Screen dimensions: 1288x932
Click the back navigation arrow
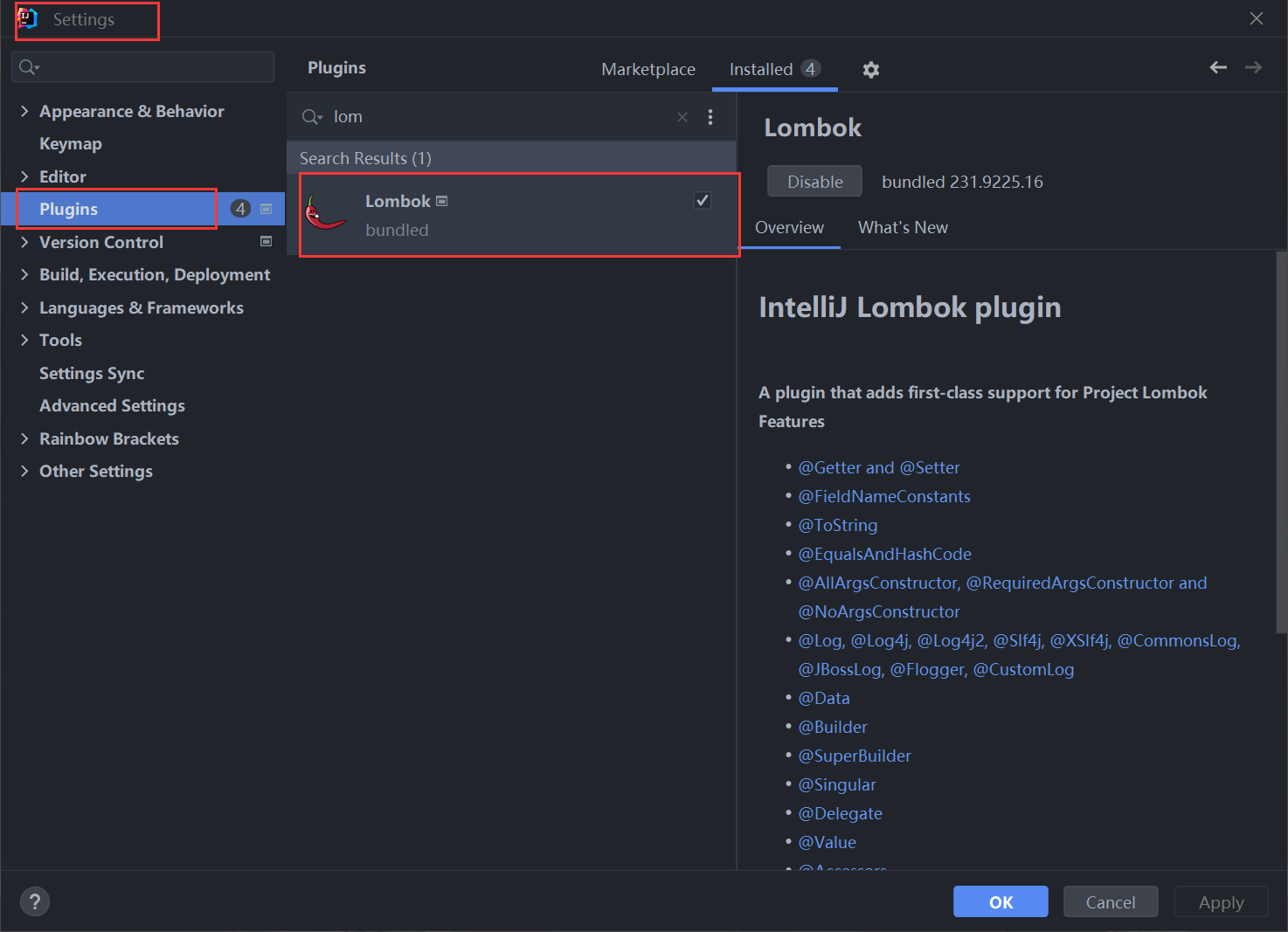[1218, 67]
